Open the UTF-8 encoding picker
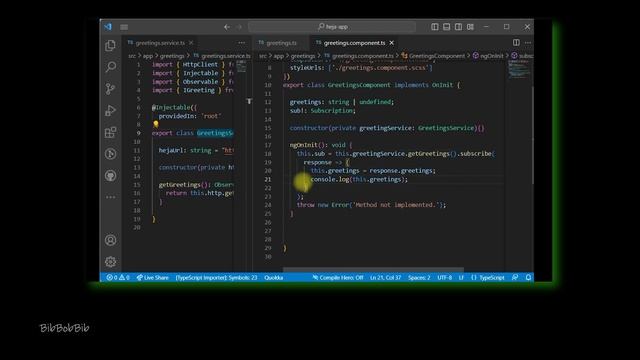Viewport: 640px width, 360px height. 444,278
